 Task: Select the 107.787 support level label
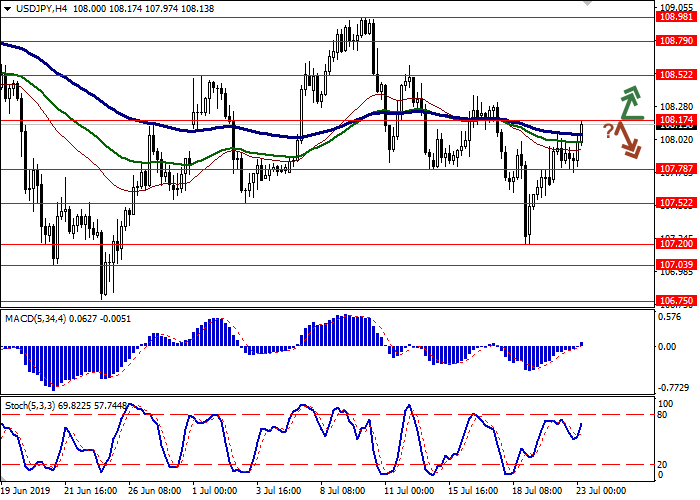(676, 169)
